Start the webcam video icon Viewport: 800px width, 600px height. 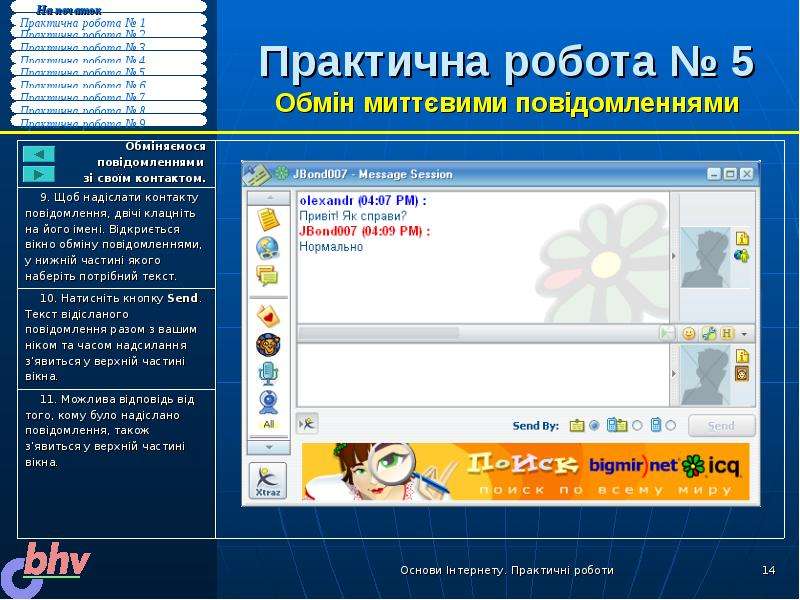coord(268,402)
